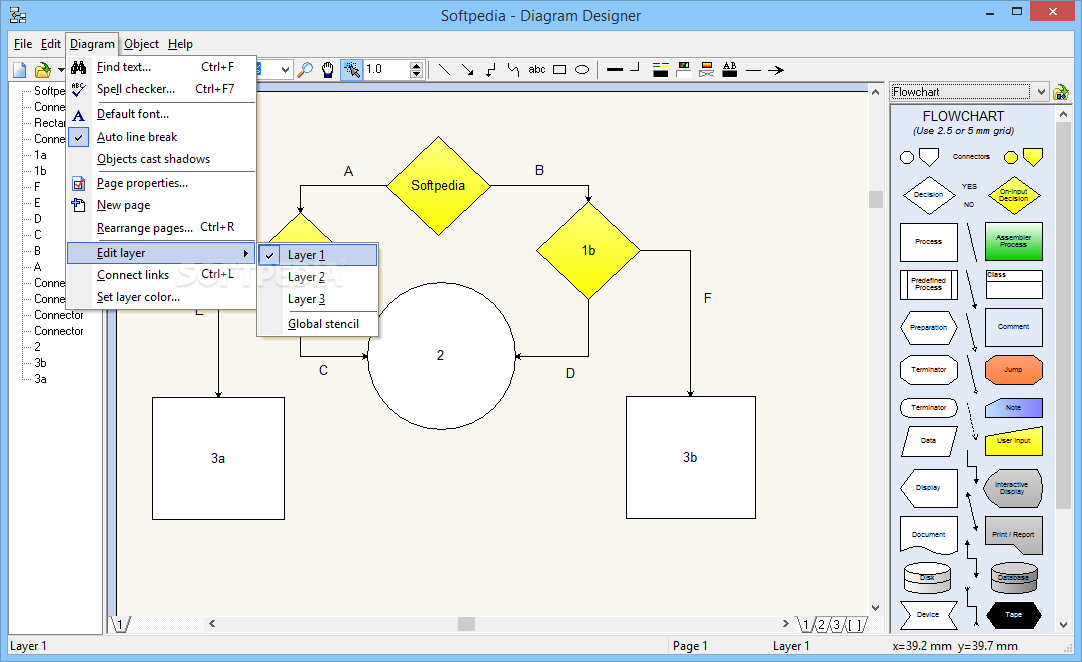Switch to layer tab 2 at bottom right

point(821,625)
